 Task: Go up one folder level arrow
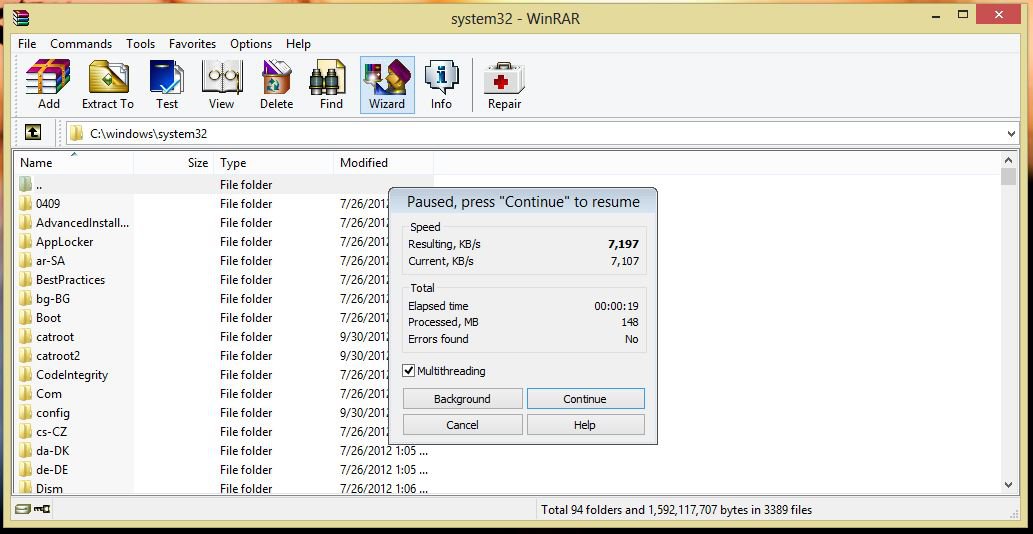[x=32, y=132]
